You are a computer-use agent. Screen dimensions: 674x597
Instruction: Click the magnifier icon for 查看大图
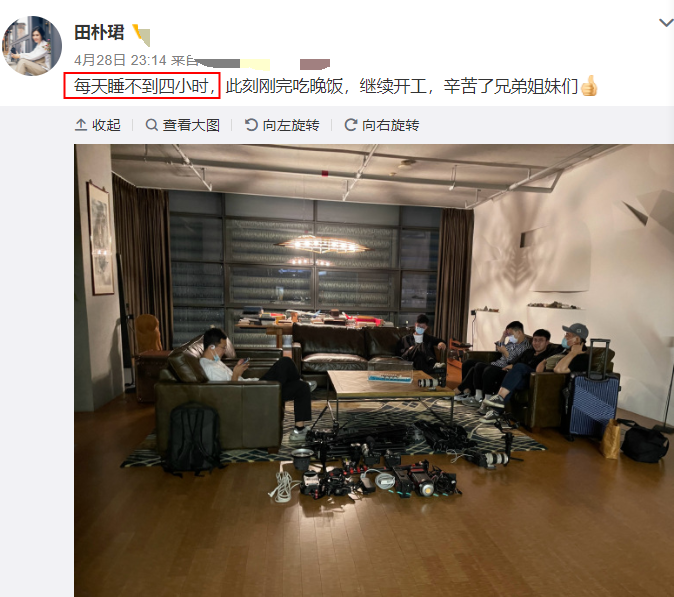point(151,125)
